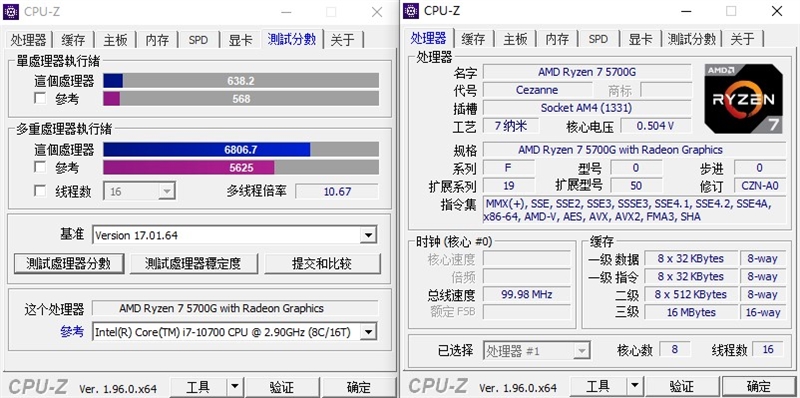Screen dimensions: 800x398
Task: Switch to 处理器 tab in left window
Action: click(x=28, y=40)
